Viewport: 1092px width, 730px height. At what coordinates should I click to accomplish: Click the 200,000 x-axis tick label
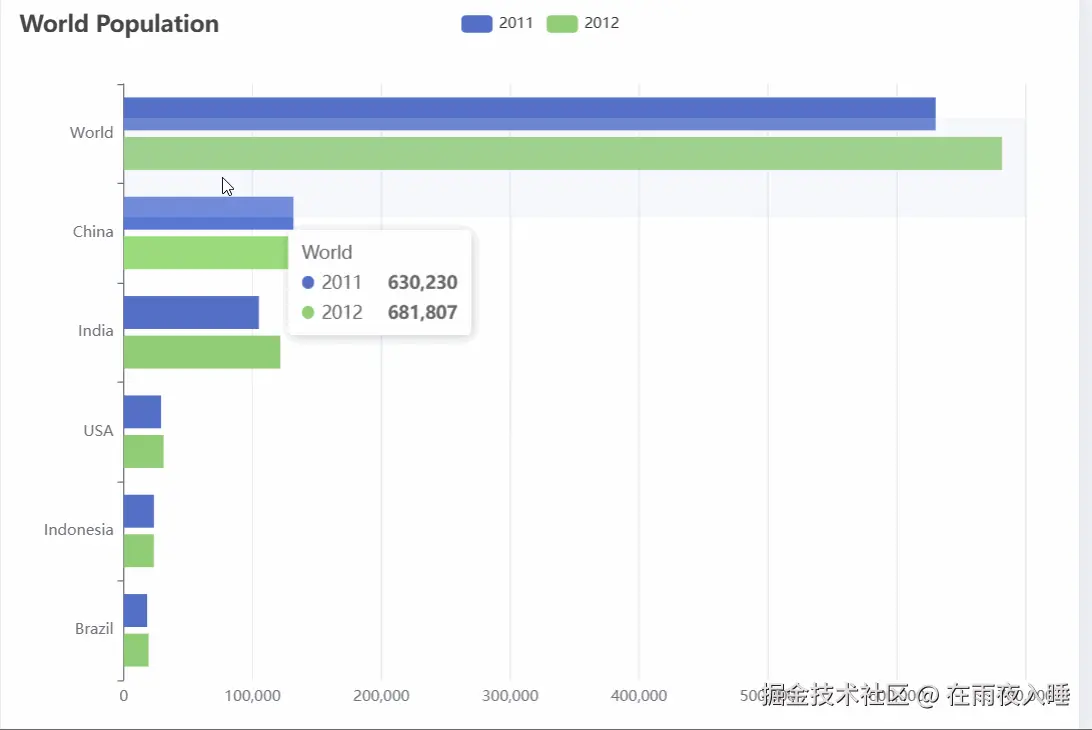pos(381,695)
